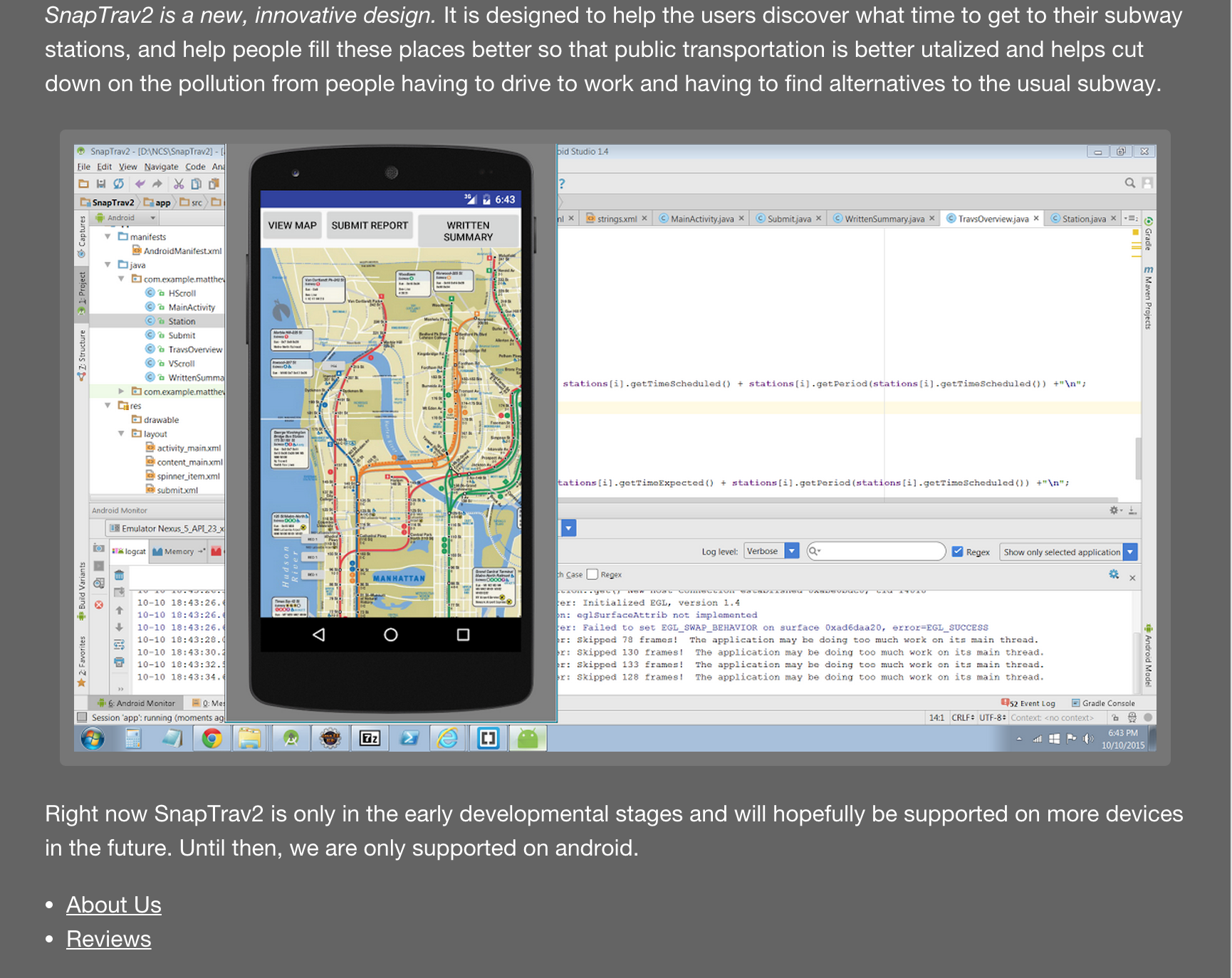1232x978 pixels.
Task: Click the editor vertical scrollbar thumb
Action: 1139,458
